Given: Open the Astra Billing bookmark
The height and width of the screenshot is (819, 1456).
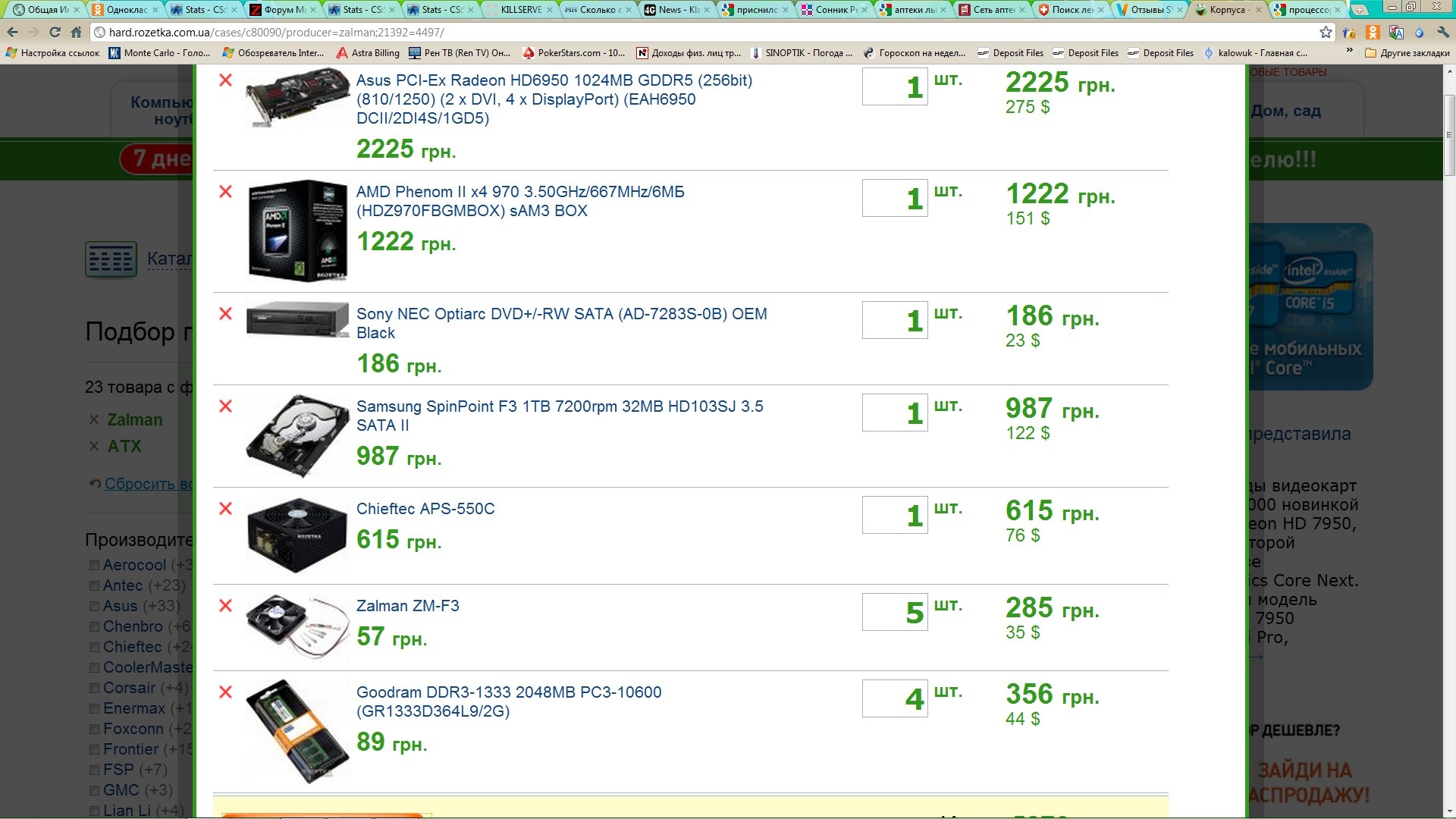Looking at the screenshot, I should (369, 53).
